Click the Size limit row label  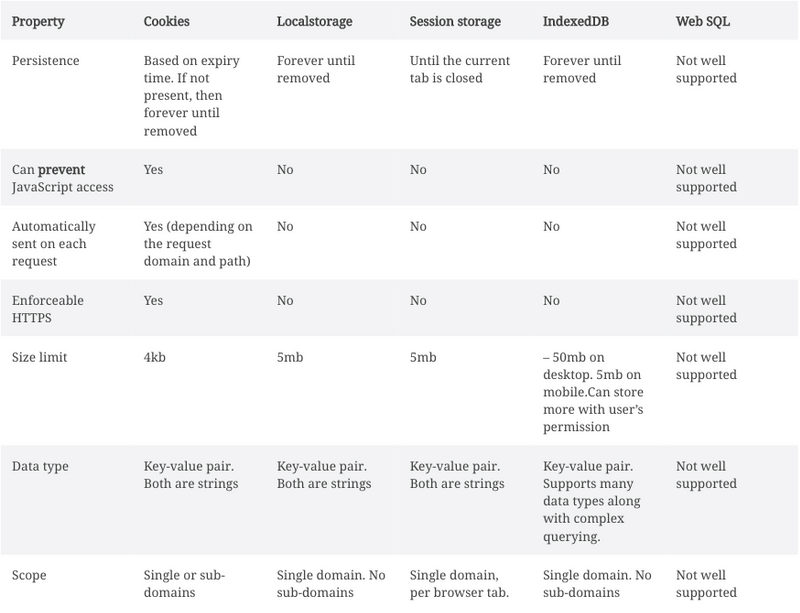tap(42, 355)
